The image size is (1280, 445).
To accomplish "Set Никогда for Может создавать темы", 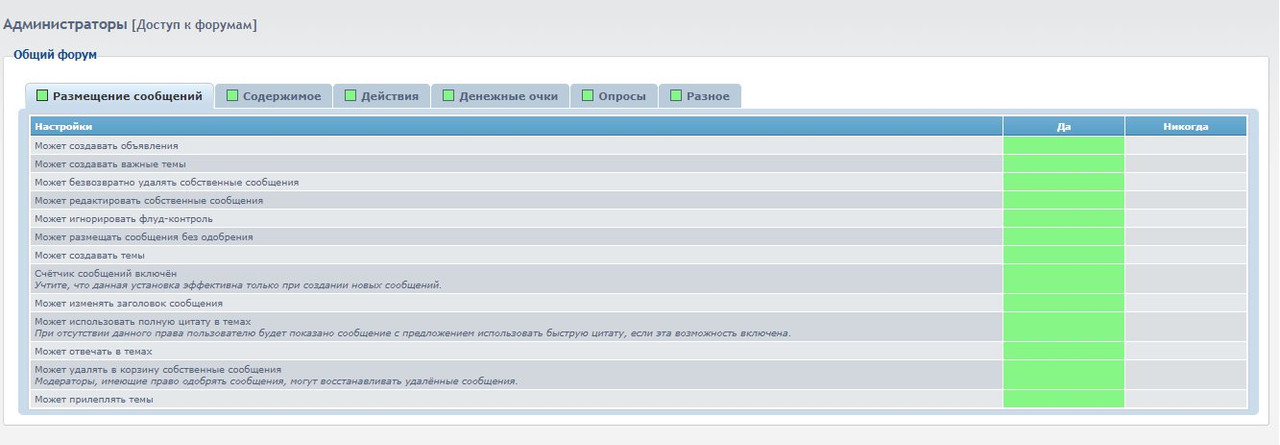I will click(x=1186, y=254).
